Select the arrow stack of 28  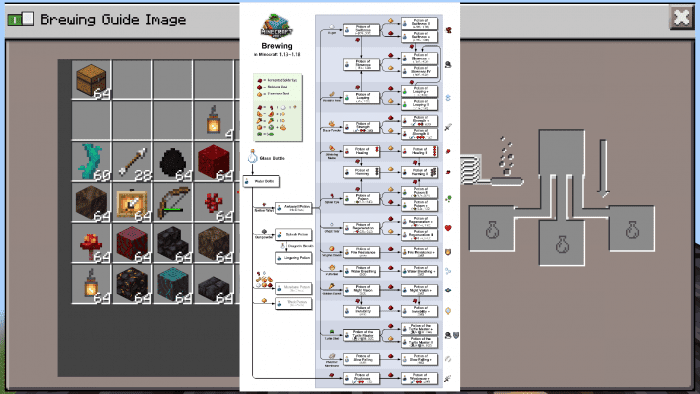click(x=132, y=162)
